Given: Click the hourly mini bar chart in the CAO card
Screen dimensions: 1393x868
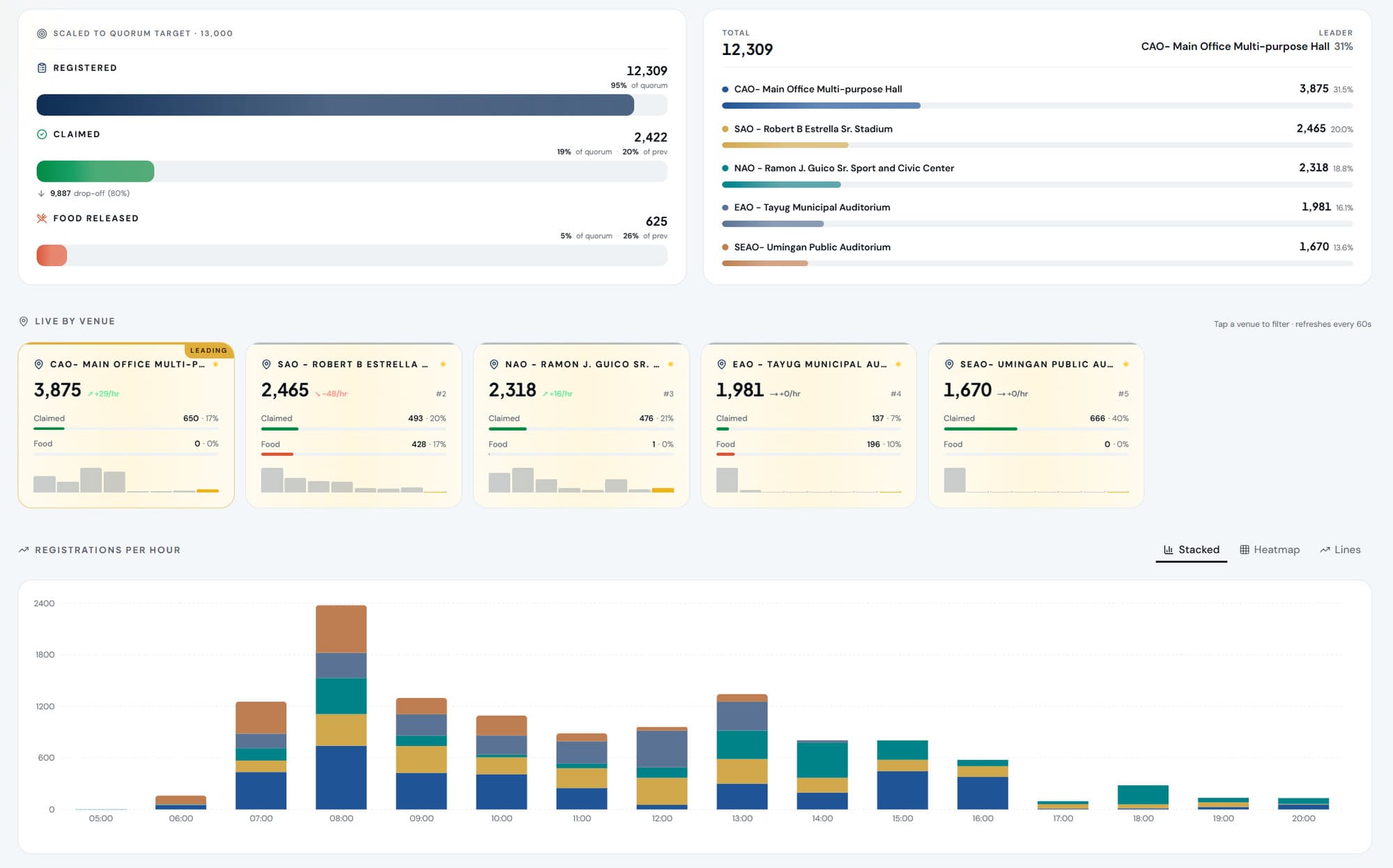Looking at the screenshot, I should coord(126,480).
